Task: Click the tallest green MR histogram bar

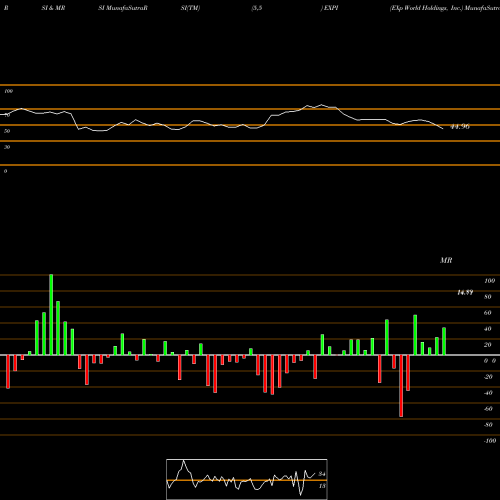Action: (x=51, y=315)
